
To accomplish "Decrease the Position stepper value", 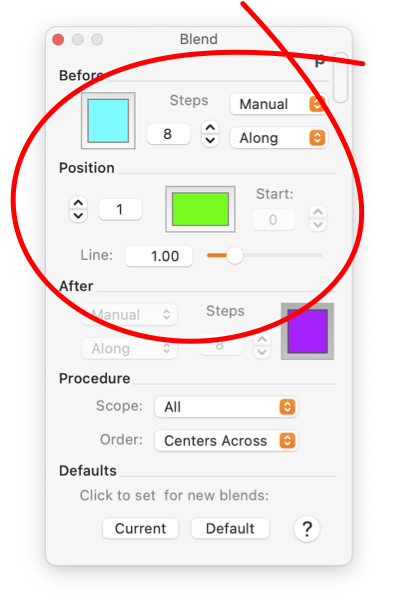I will 78,216.
